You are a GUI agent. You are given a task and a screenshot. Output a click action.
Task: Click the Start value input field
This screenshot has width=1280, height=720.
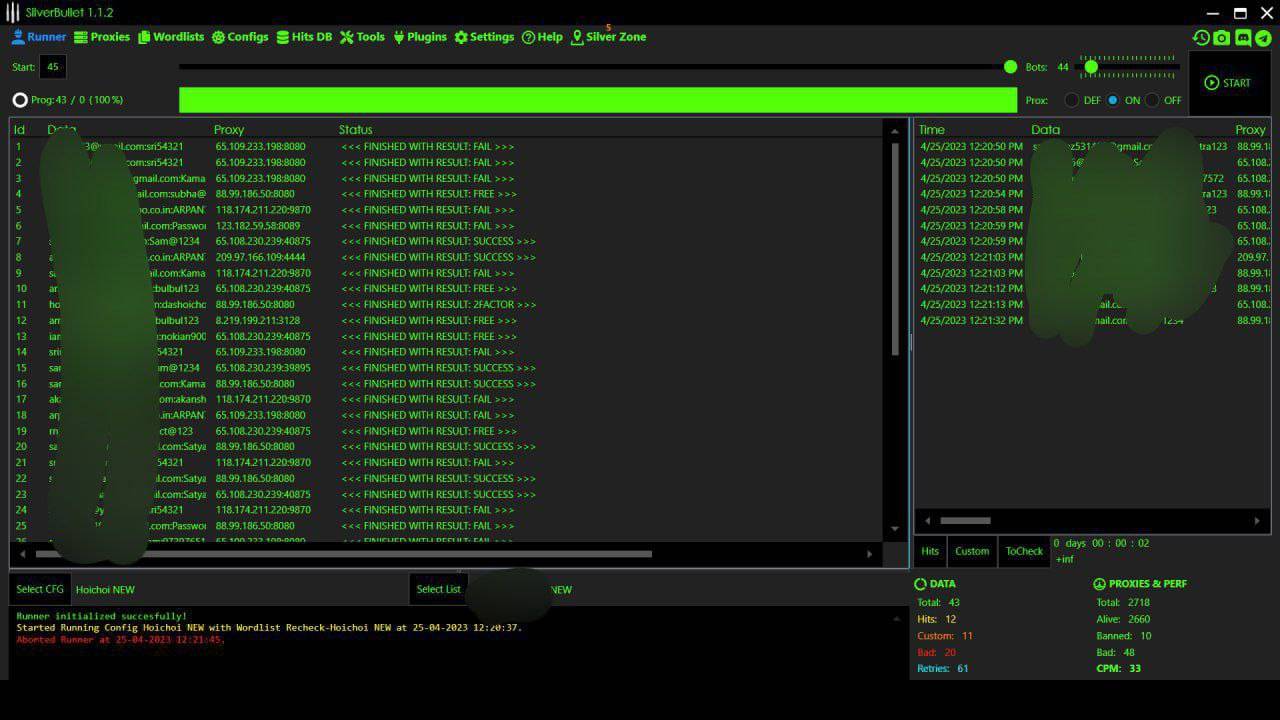53,67
